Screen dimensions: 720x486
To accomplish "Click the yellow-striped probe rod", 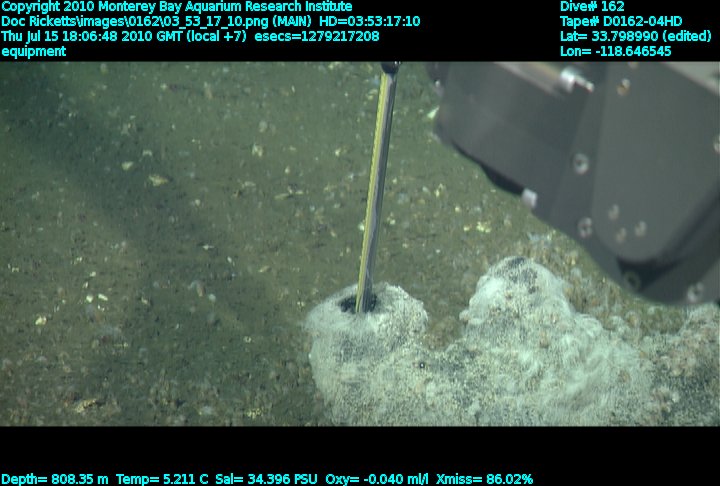I will click(377, 180).
